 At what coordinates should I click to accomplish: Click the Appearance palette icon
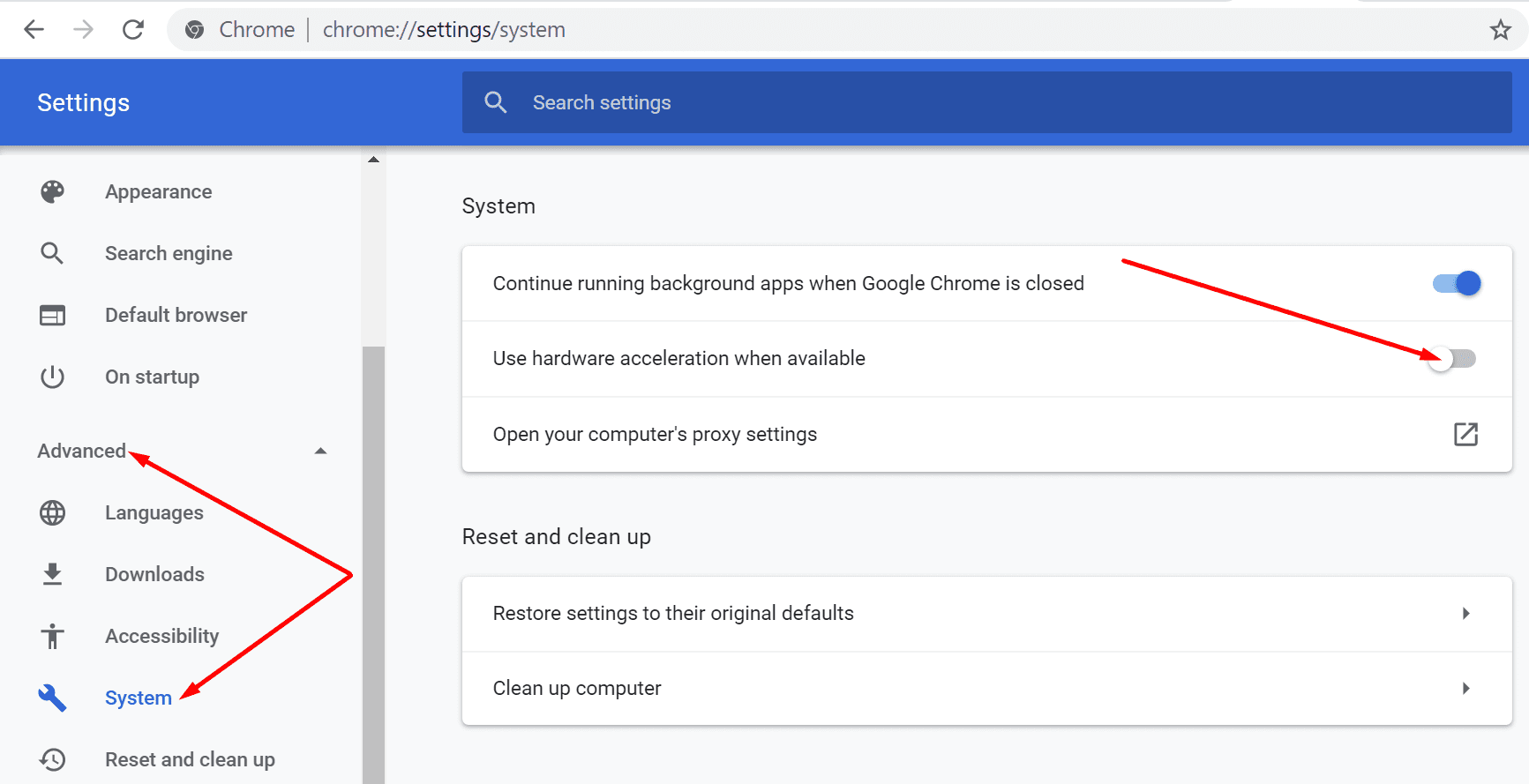tap(52, 191)
